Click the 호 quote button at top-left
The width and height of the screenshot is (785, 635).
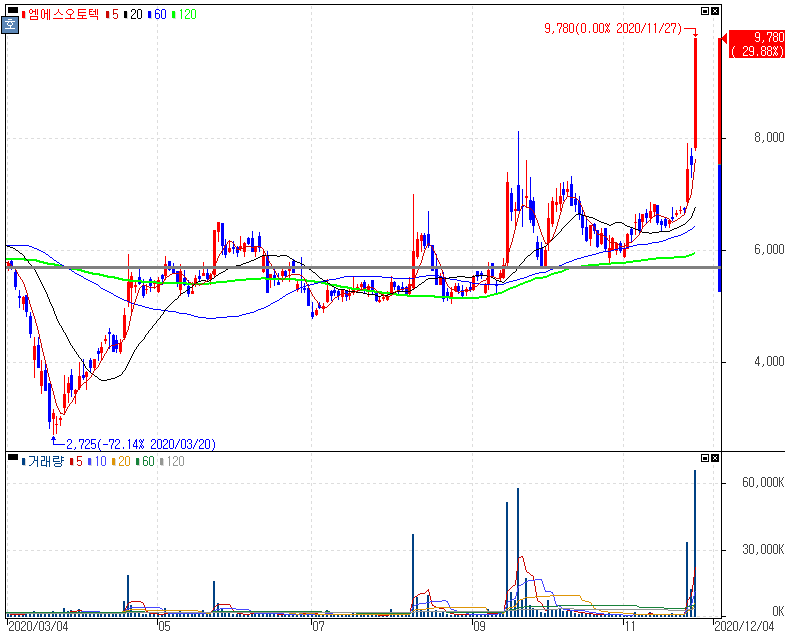pyautogui.click(x=10, y=25)
